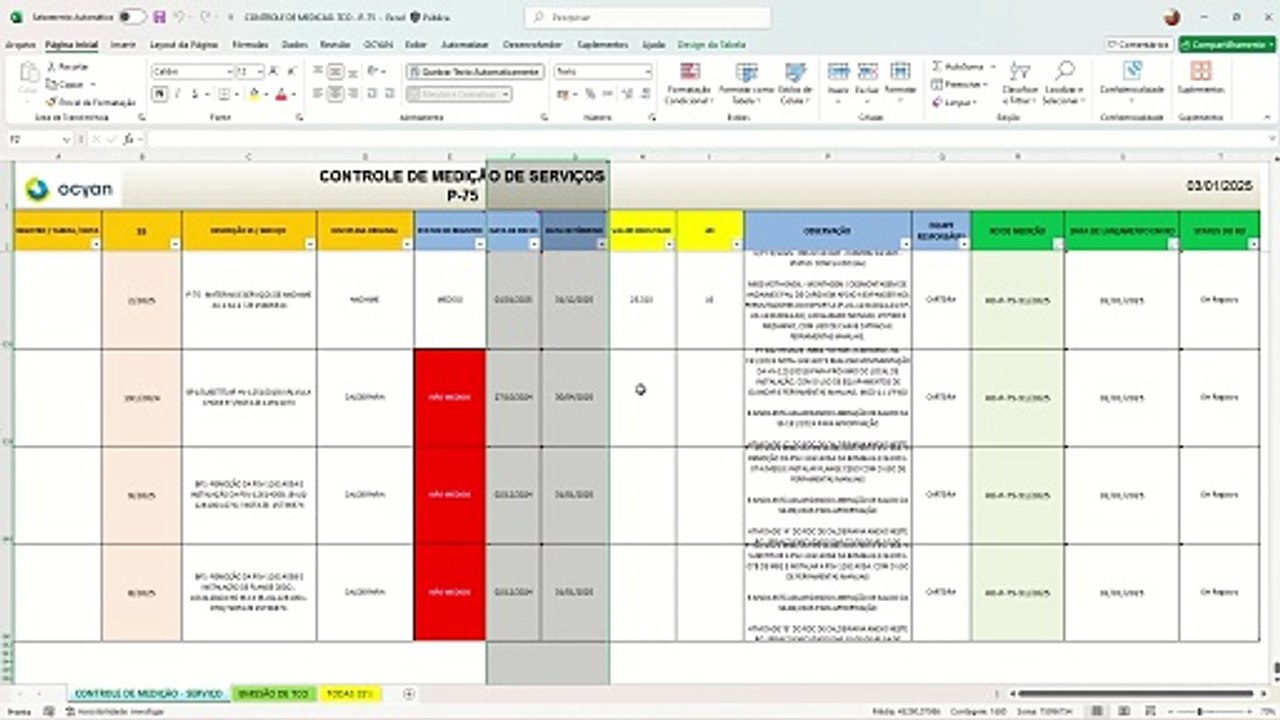Open the Confidencialidade menu
This screenshot has height=720, width=1280.
[x=1132, y=80]
